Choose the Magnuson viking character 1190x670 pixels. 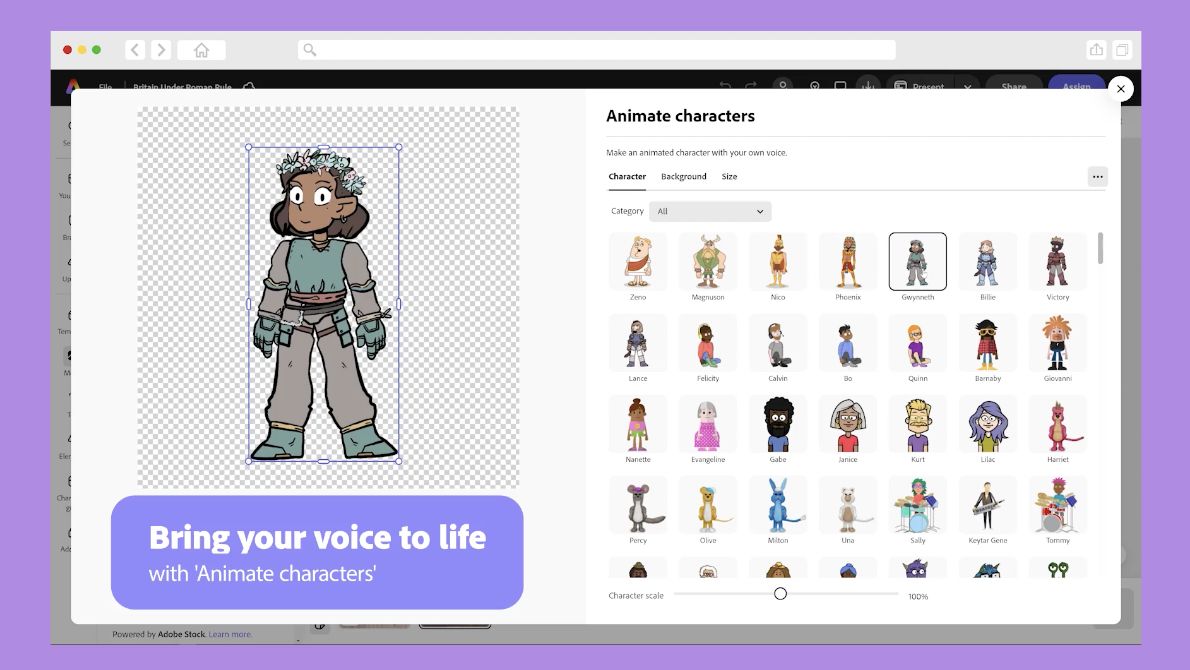[708, 262]
